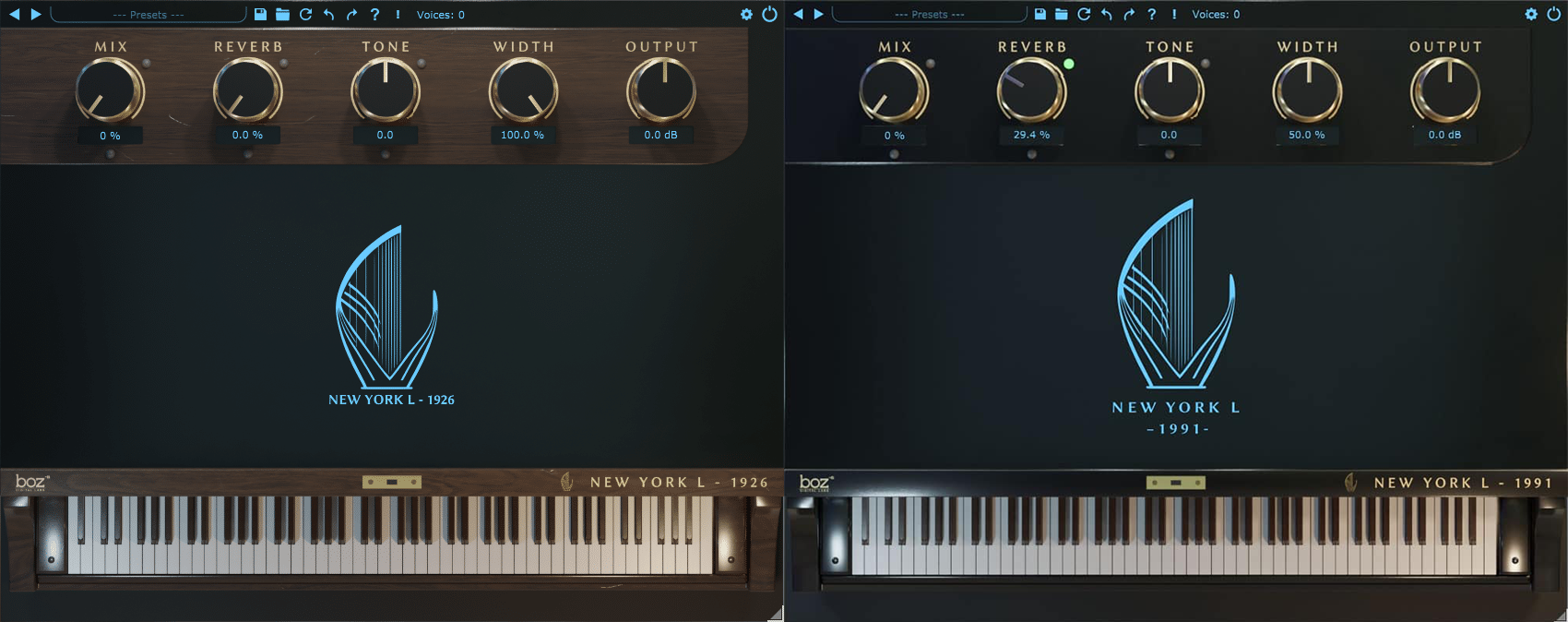
Task: Click the Tone knob in 1926 window
Action: pos(385,90)
